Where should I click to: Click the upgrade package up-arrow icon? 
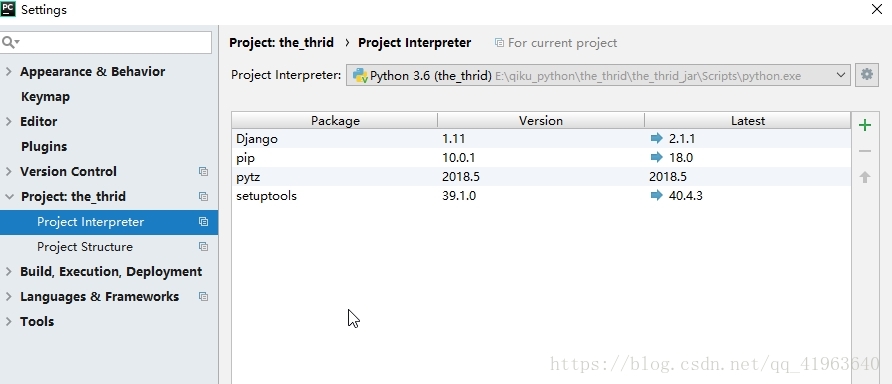tap(865, 177)
